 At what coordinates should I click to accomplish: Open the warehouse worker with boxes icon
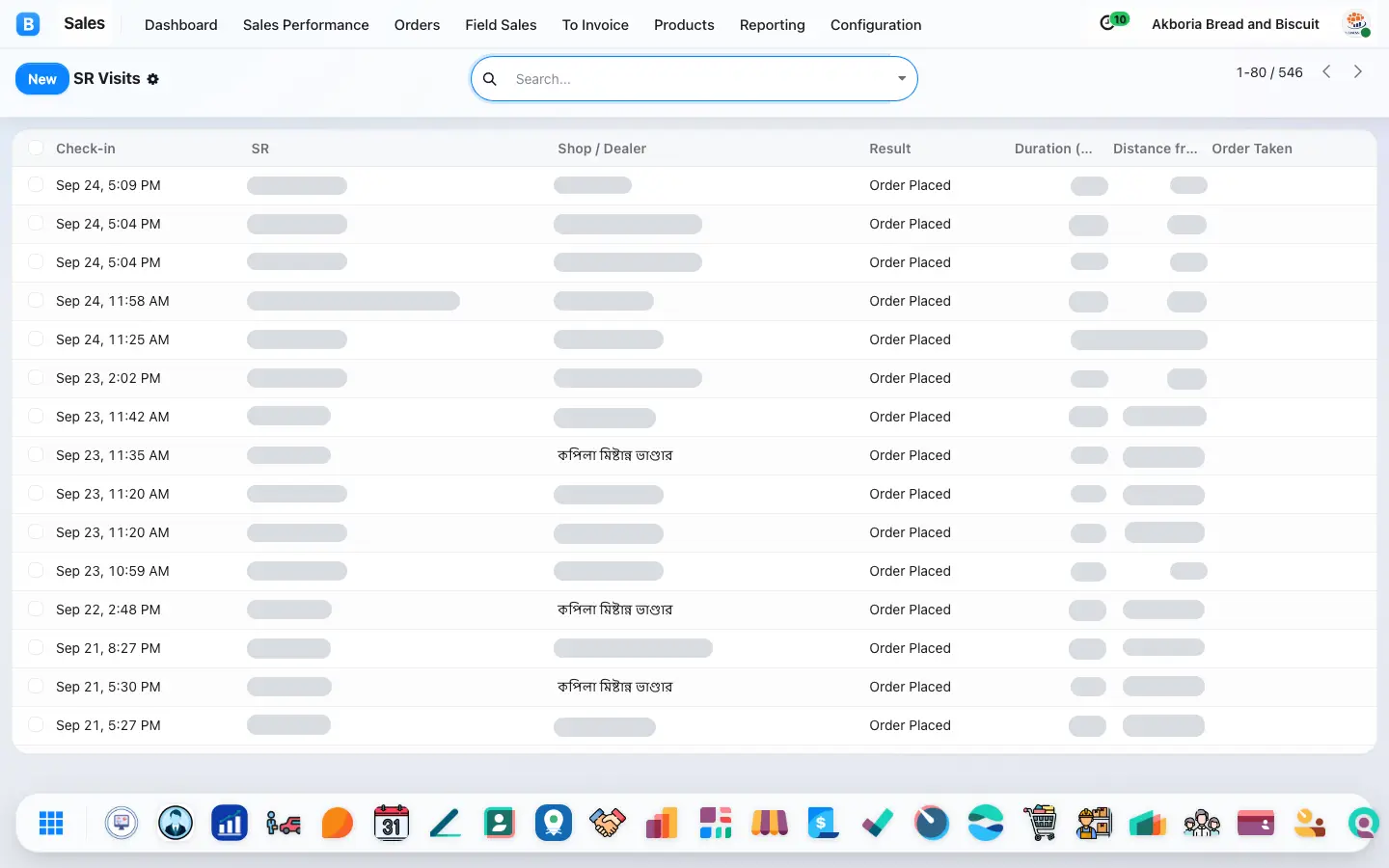coord(1094,823)
